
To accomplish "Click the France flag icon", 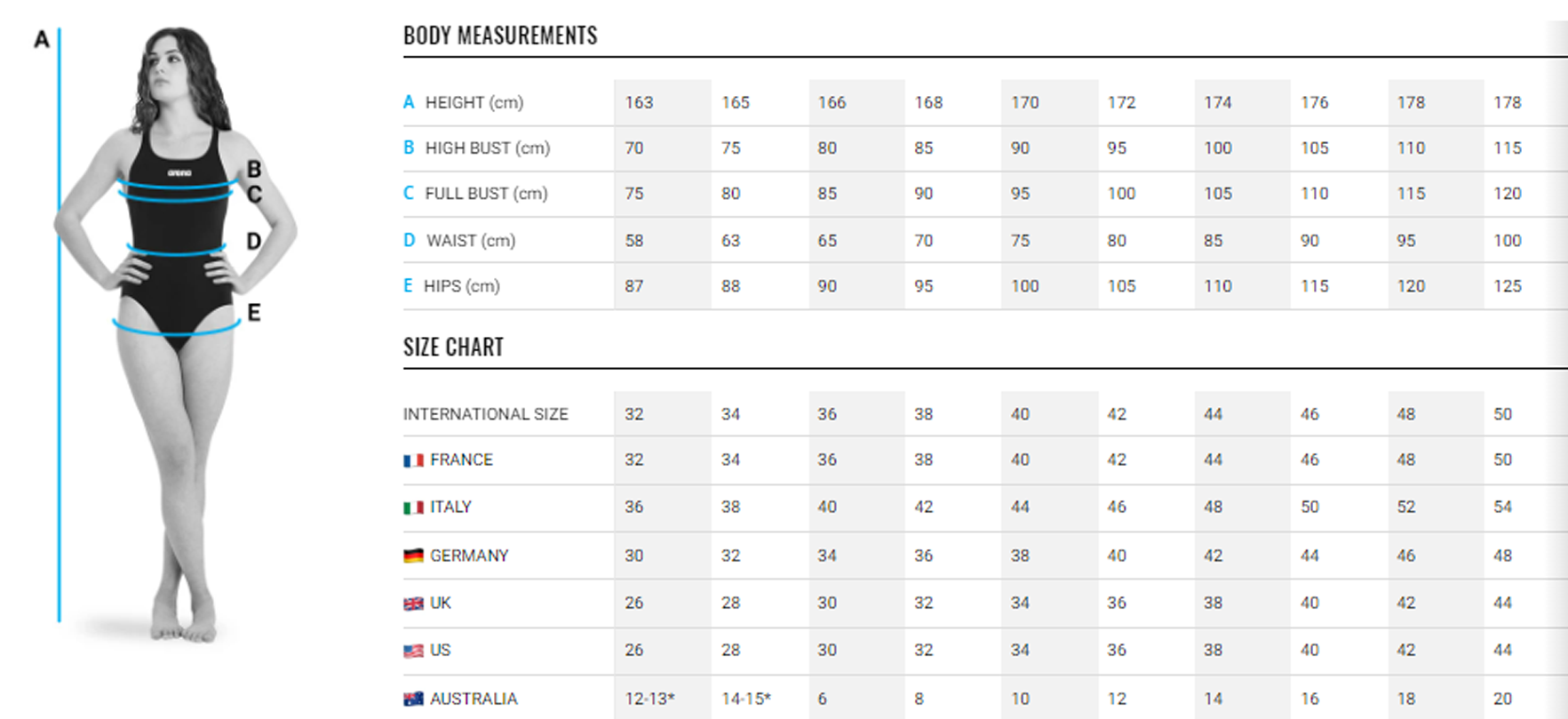I will [x=413, y=460].
